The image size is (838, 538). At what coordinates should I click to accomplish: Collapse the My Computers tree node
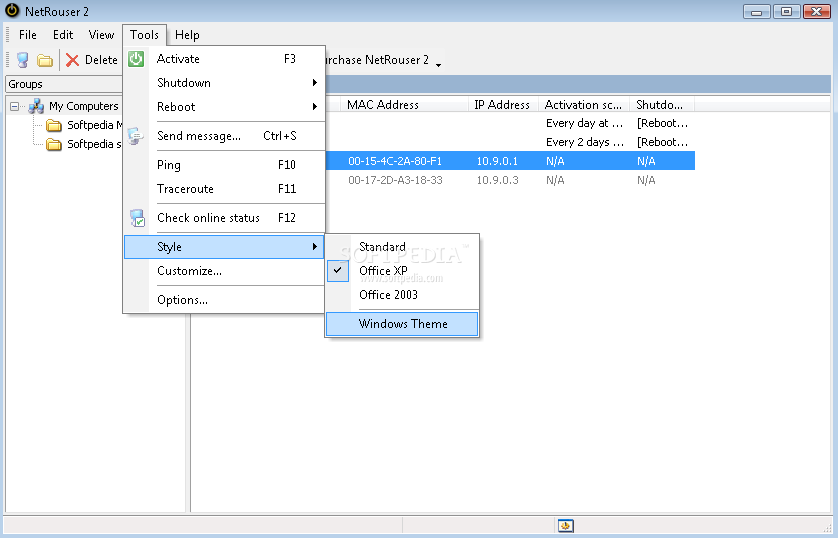click(x=14, y=106)
